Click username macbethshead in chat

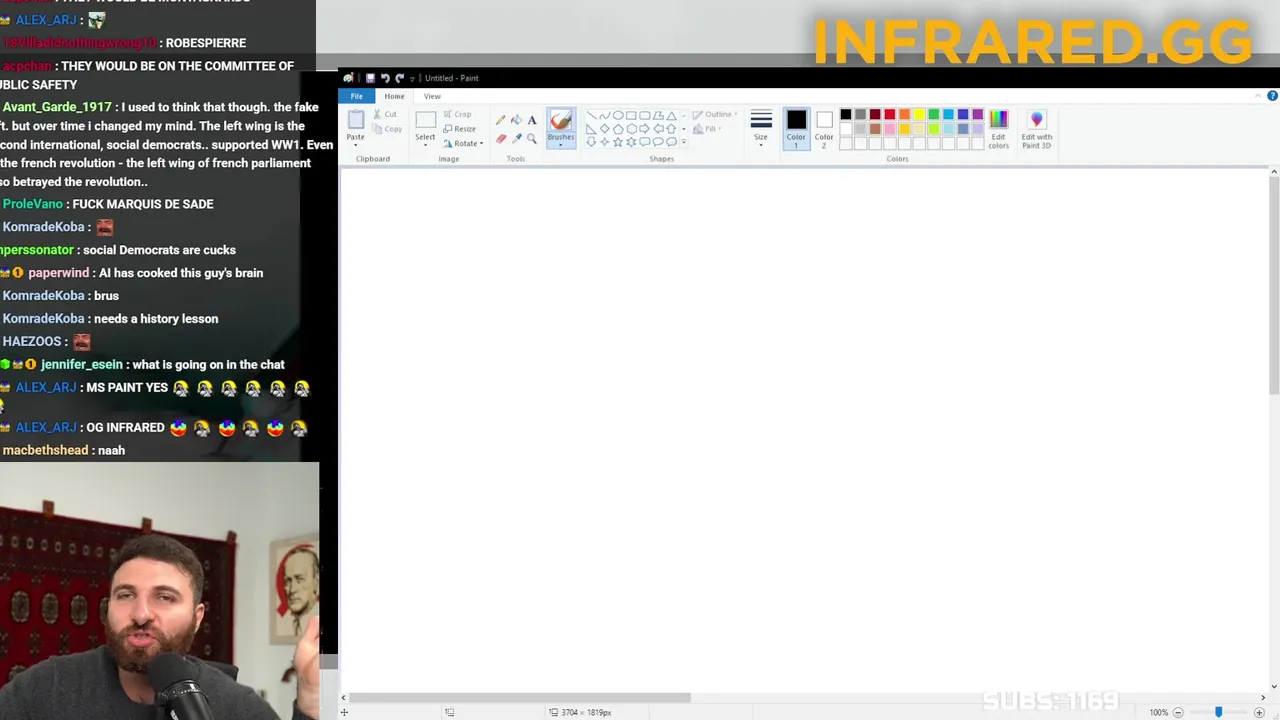[x=45, y=451]
